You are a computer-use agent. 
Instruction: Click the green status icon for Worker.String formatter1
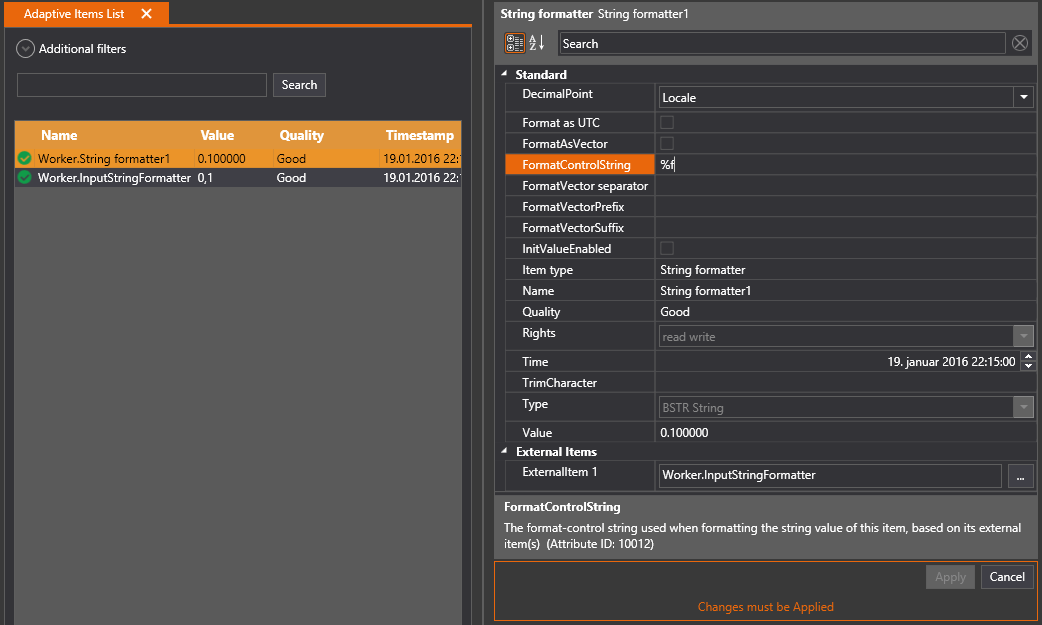(24, 158)
